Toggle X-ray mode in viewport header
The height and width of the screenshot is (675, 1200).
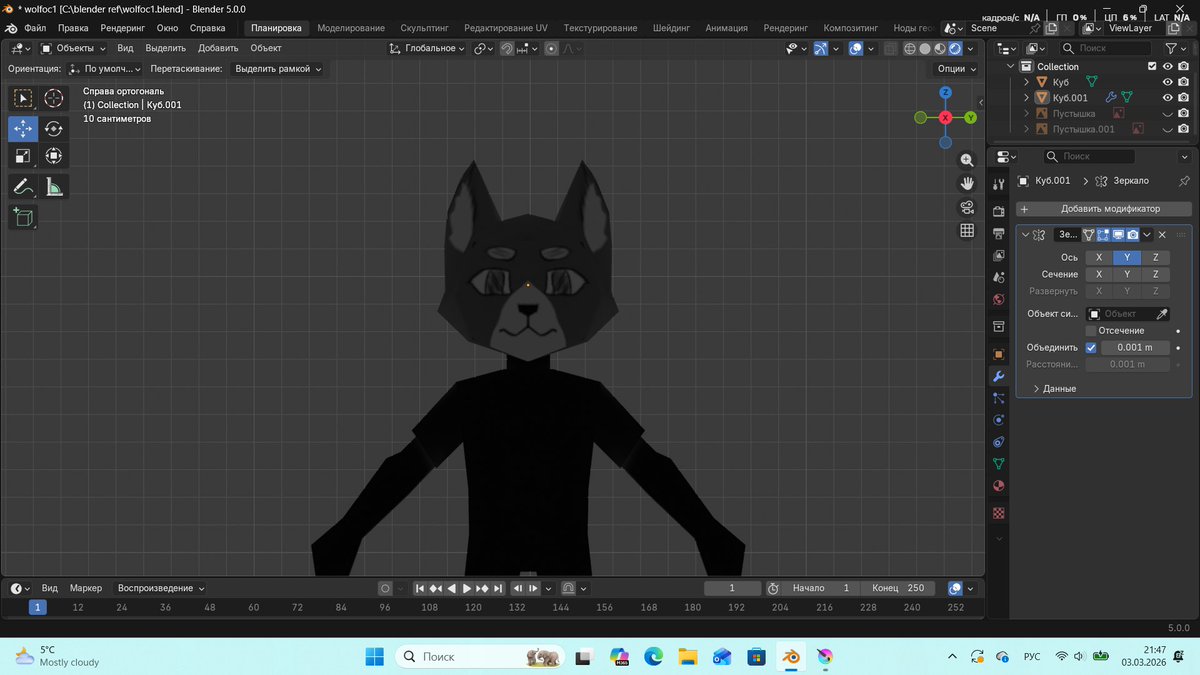(x=891, y=48)
